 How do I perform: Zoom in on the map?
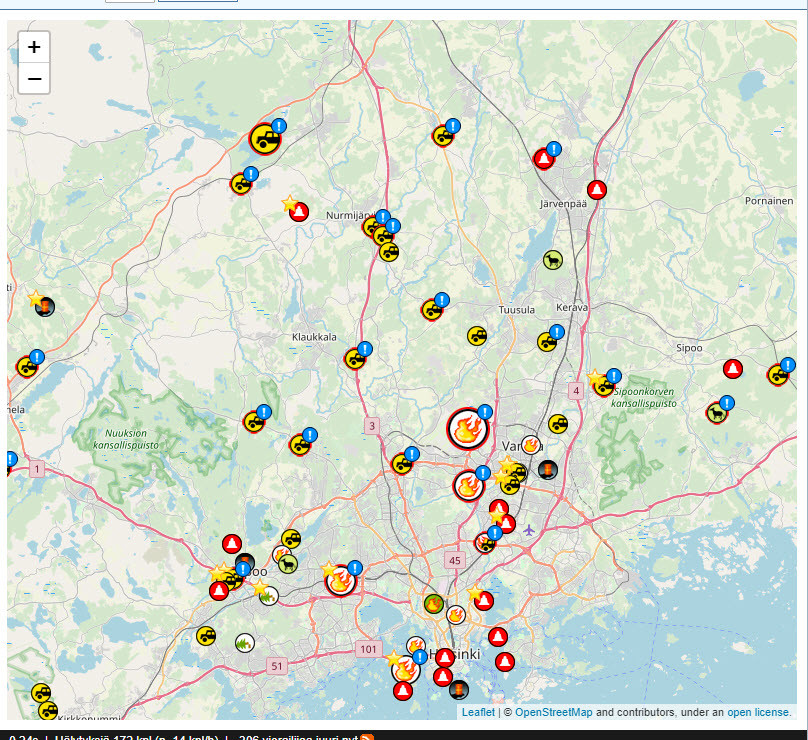34,46
